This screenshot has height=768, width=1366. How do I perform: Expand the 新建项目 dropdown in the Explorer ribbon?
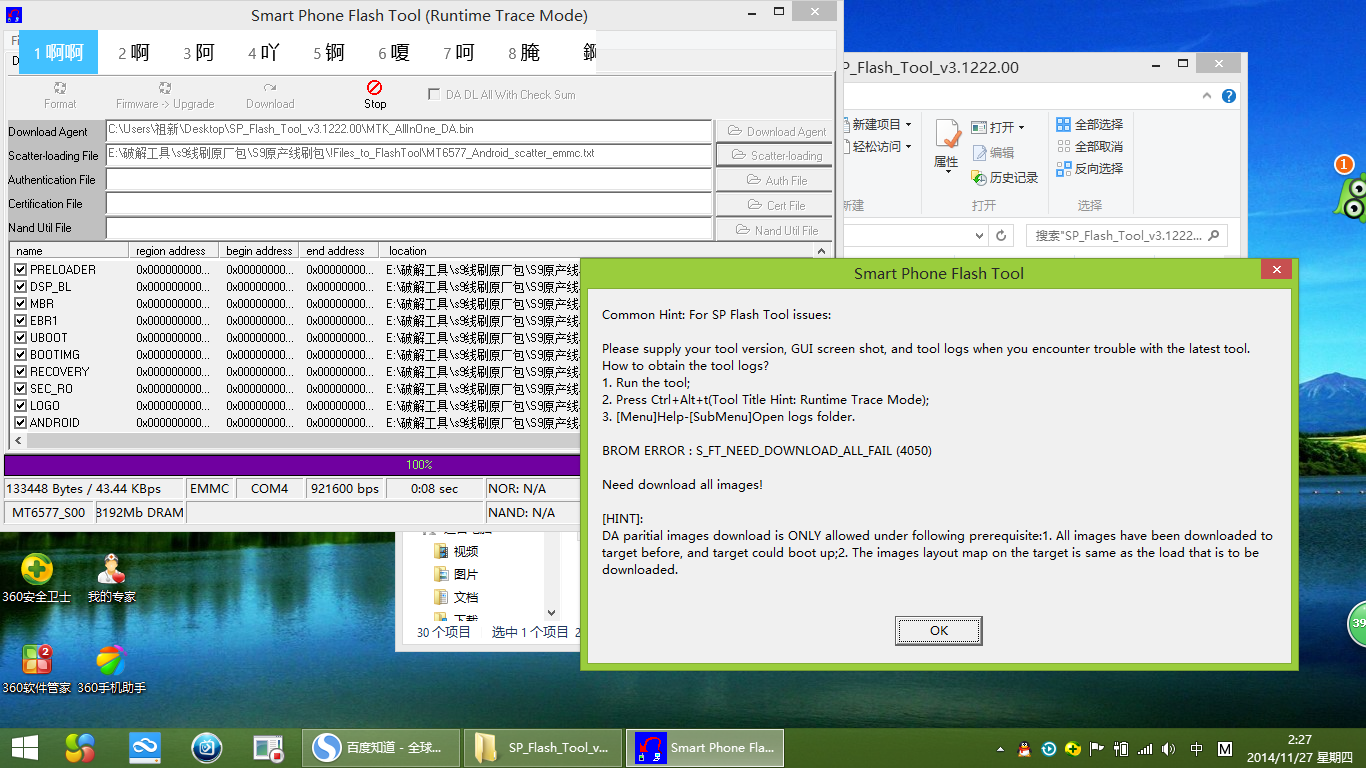click(908, 125)
